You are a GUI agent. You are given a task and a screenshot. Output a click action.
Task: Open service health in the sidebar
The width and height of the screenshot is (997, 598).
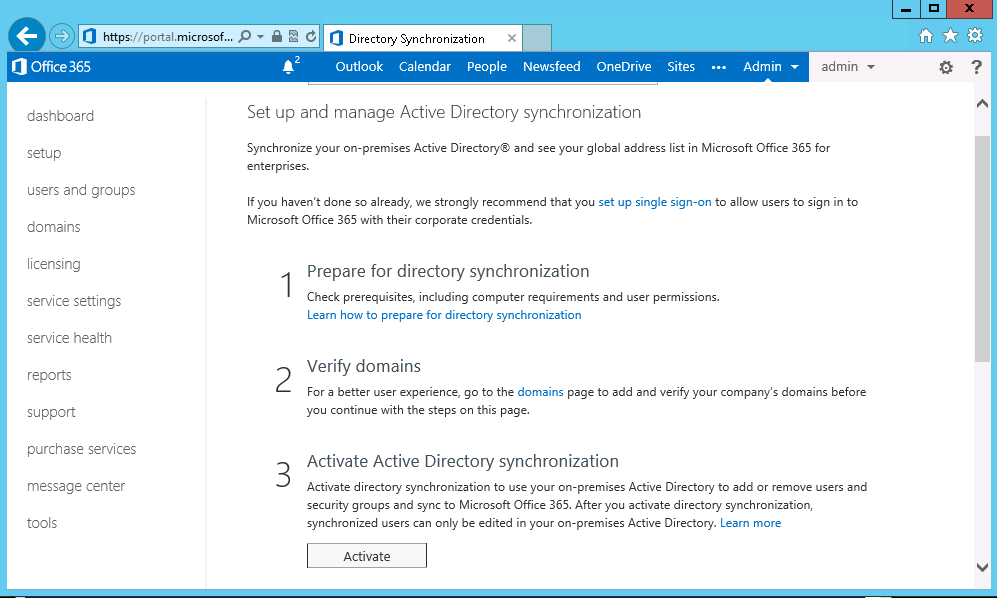tap(69, 338)
